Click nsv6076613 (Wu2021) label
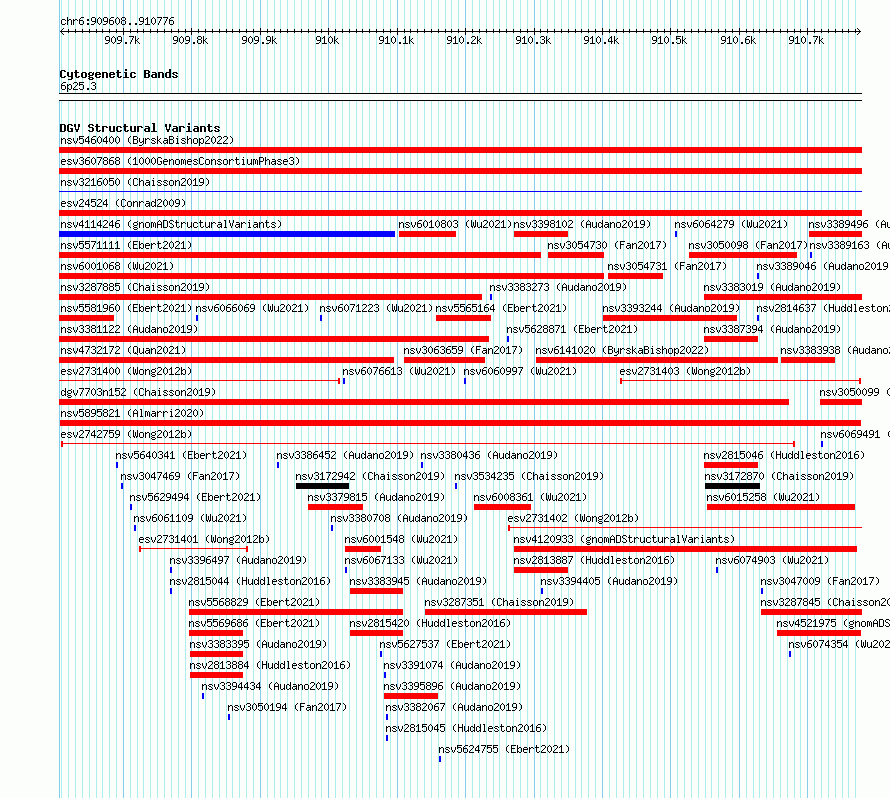The width and height of the screenshot is (890, 798). tap(399, 371)
